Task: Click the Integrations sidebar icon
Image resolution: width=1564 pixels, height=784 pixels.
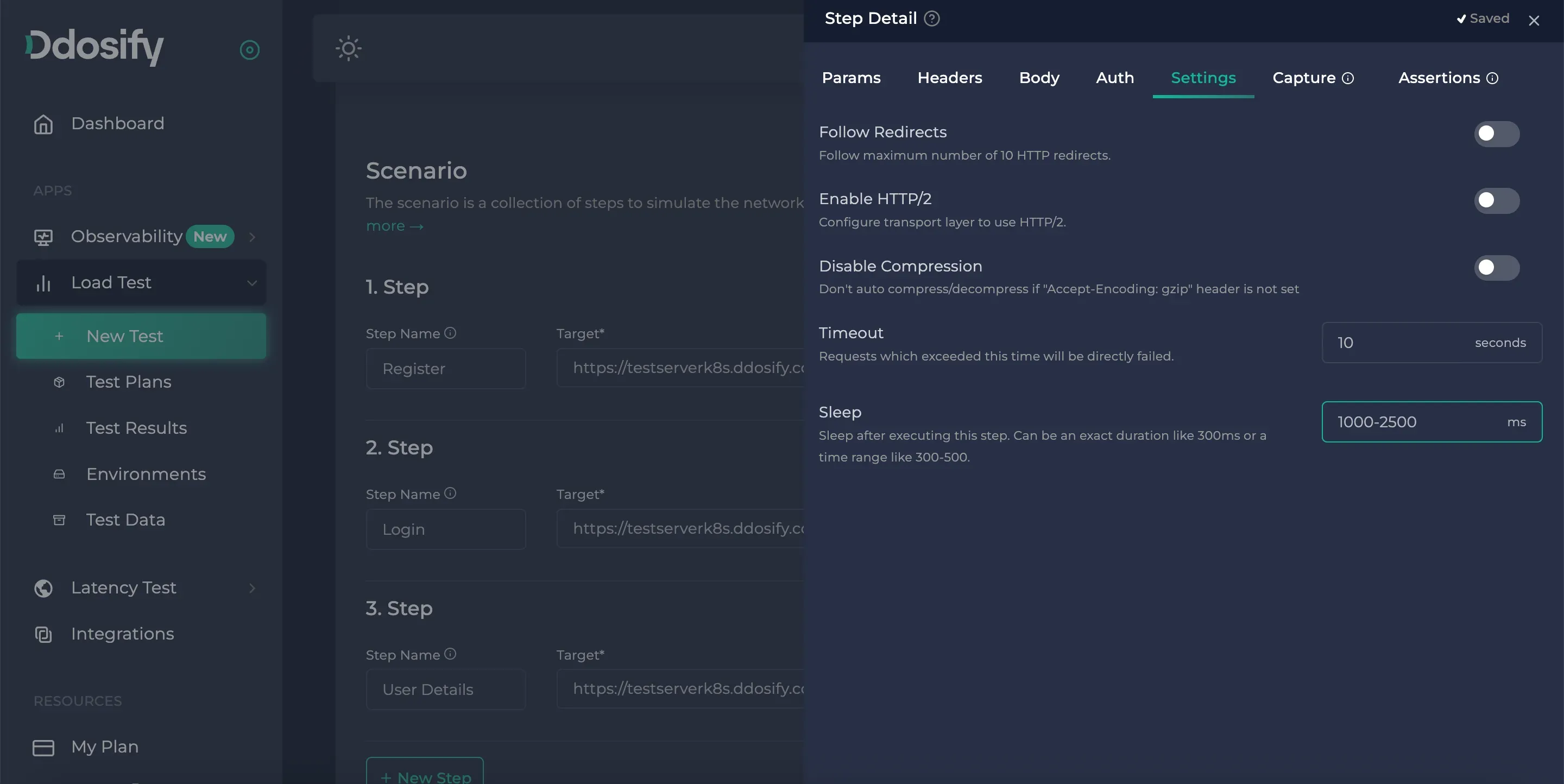Action: point(43,634)
